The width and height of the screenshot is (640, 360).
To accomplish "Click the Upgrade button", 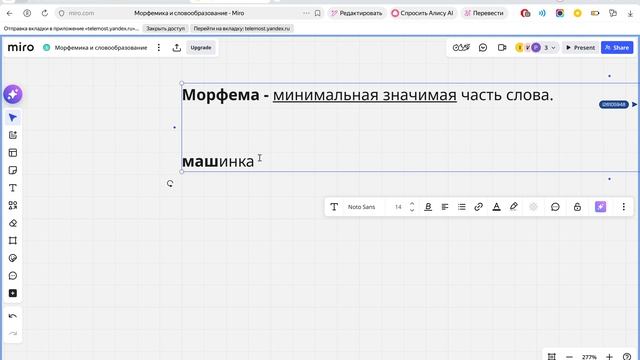I will pyautogui.click(x=201, y=48).
